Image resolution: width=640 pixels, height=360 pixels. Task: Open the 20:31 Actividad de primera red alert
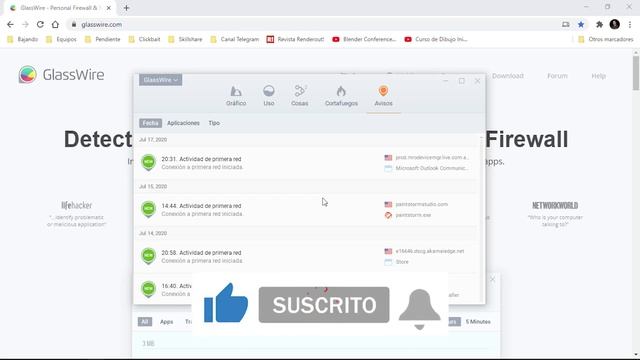tap(201, 159)
